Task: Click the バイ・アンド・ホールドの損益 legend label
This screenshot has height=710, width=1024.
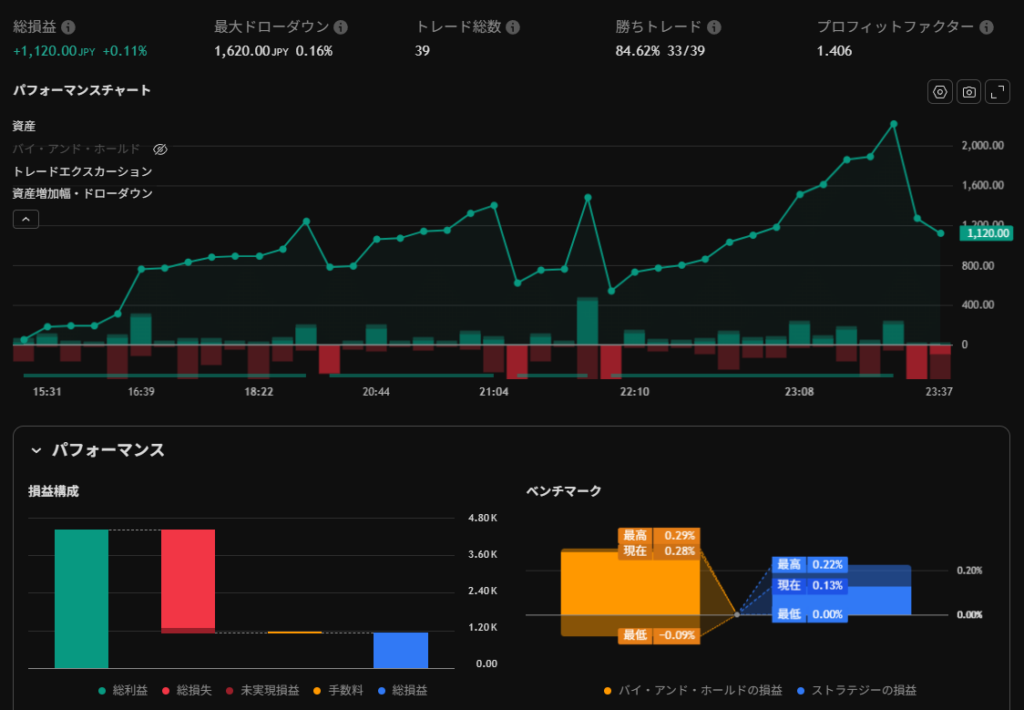Action: 701,690
